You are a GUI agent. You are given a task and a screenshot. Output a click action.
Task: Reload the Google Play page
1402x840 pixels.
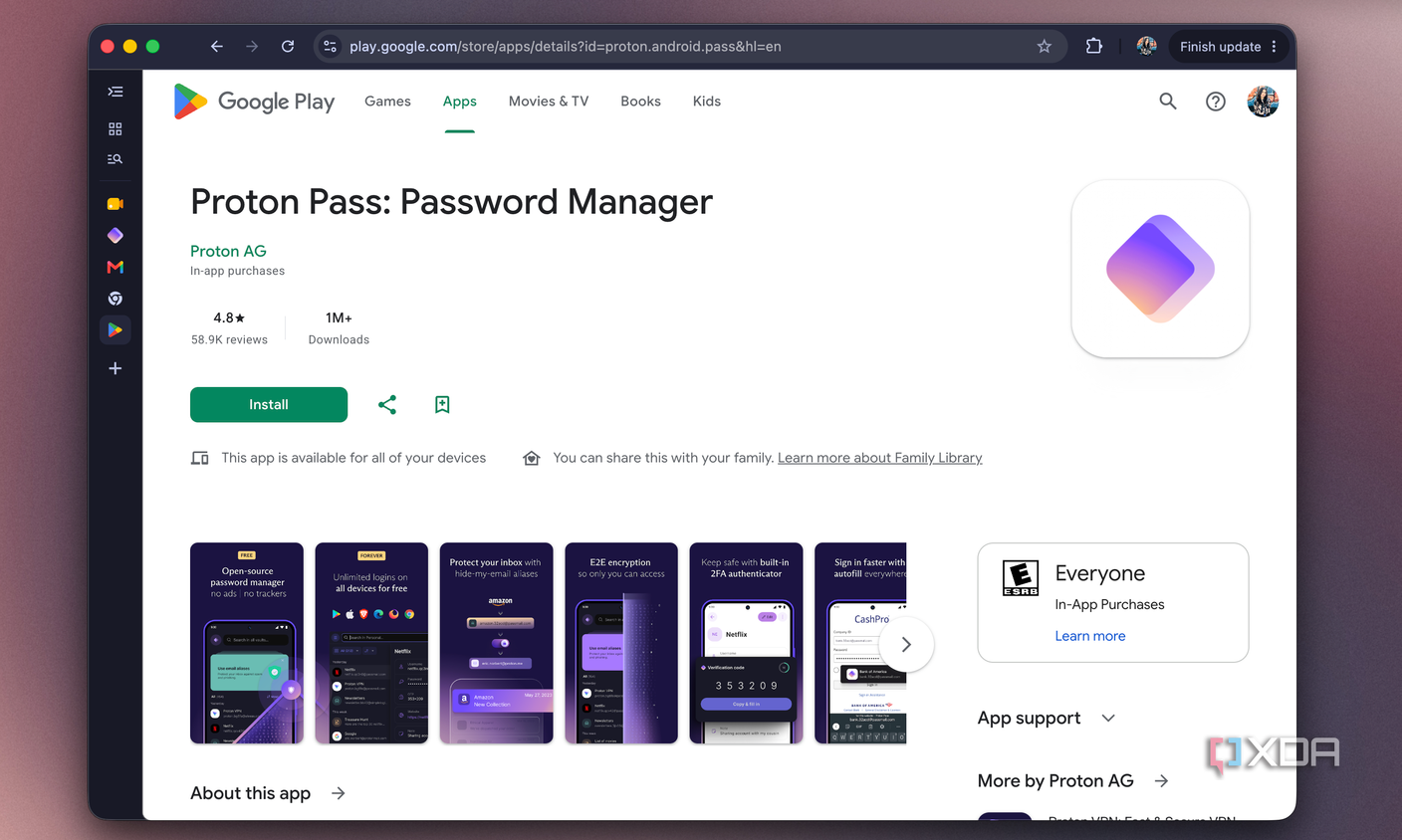[288, 47]
